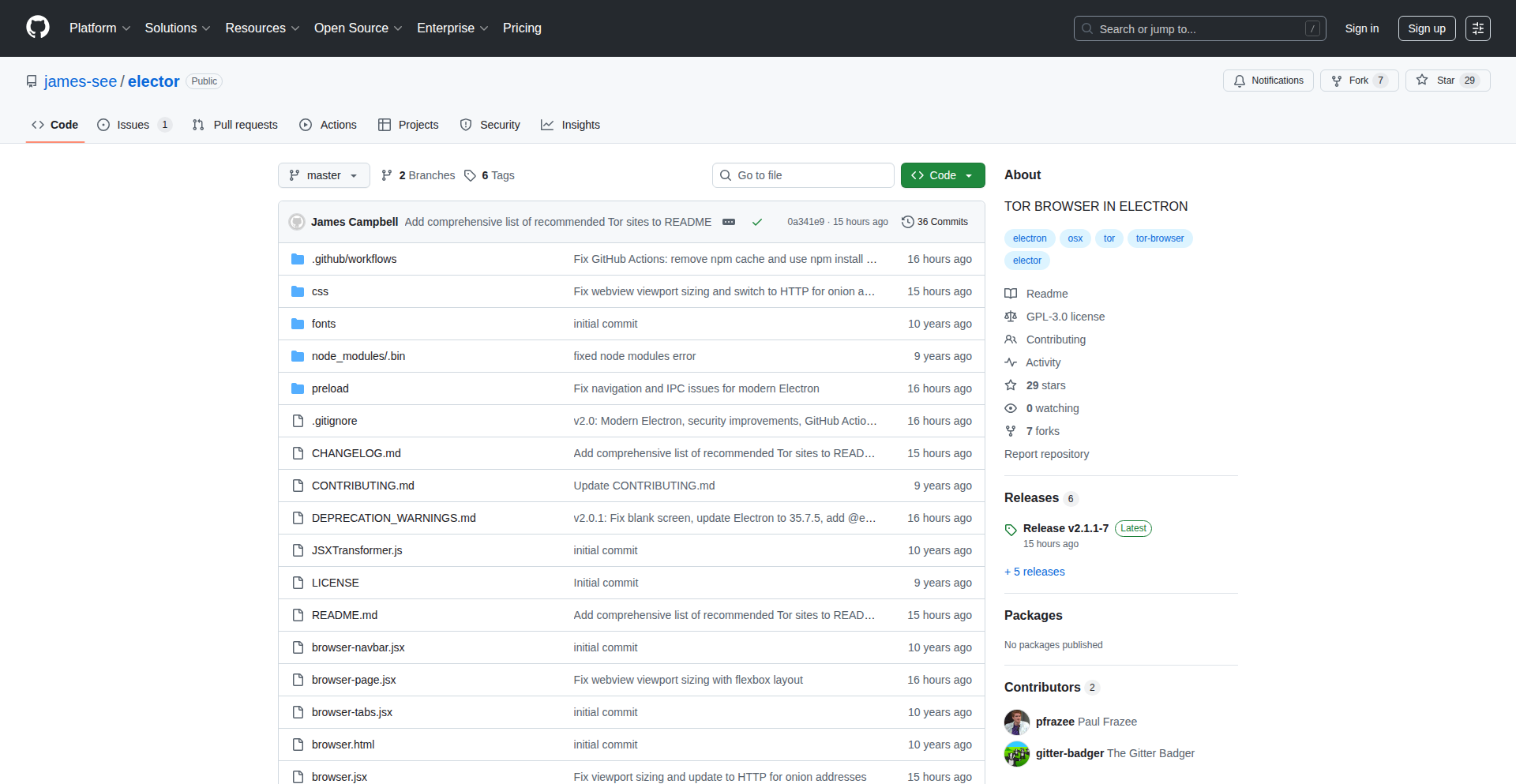Screen dimensions: 1516x784
Task: Open the CONTRIBUTING.md file
Action: [x=363, y=486]
